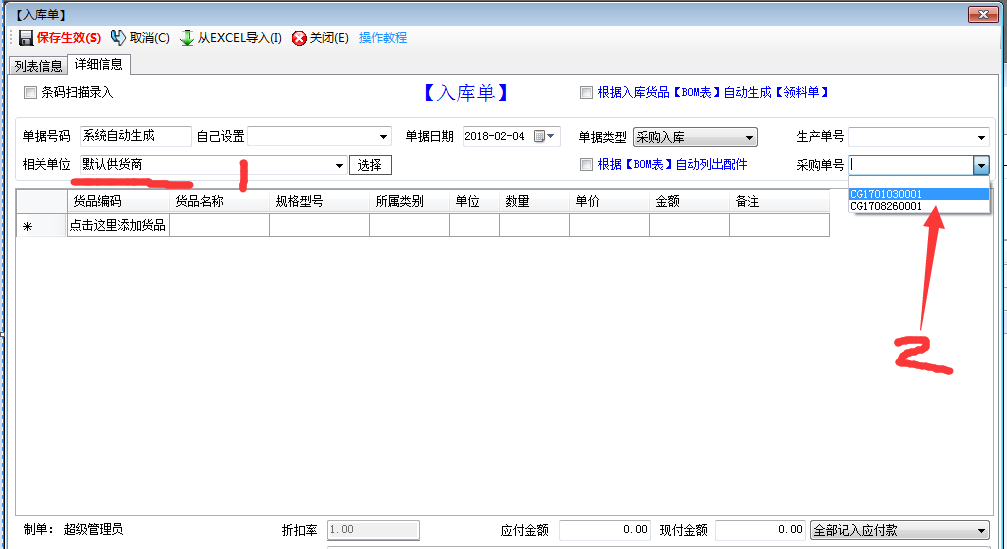Click the green Excel import arrow icon
Screen dimensions: 1007x549
coord(187,38)
